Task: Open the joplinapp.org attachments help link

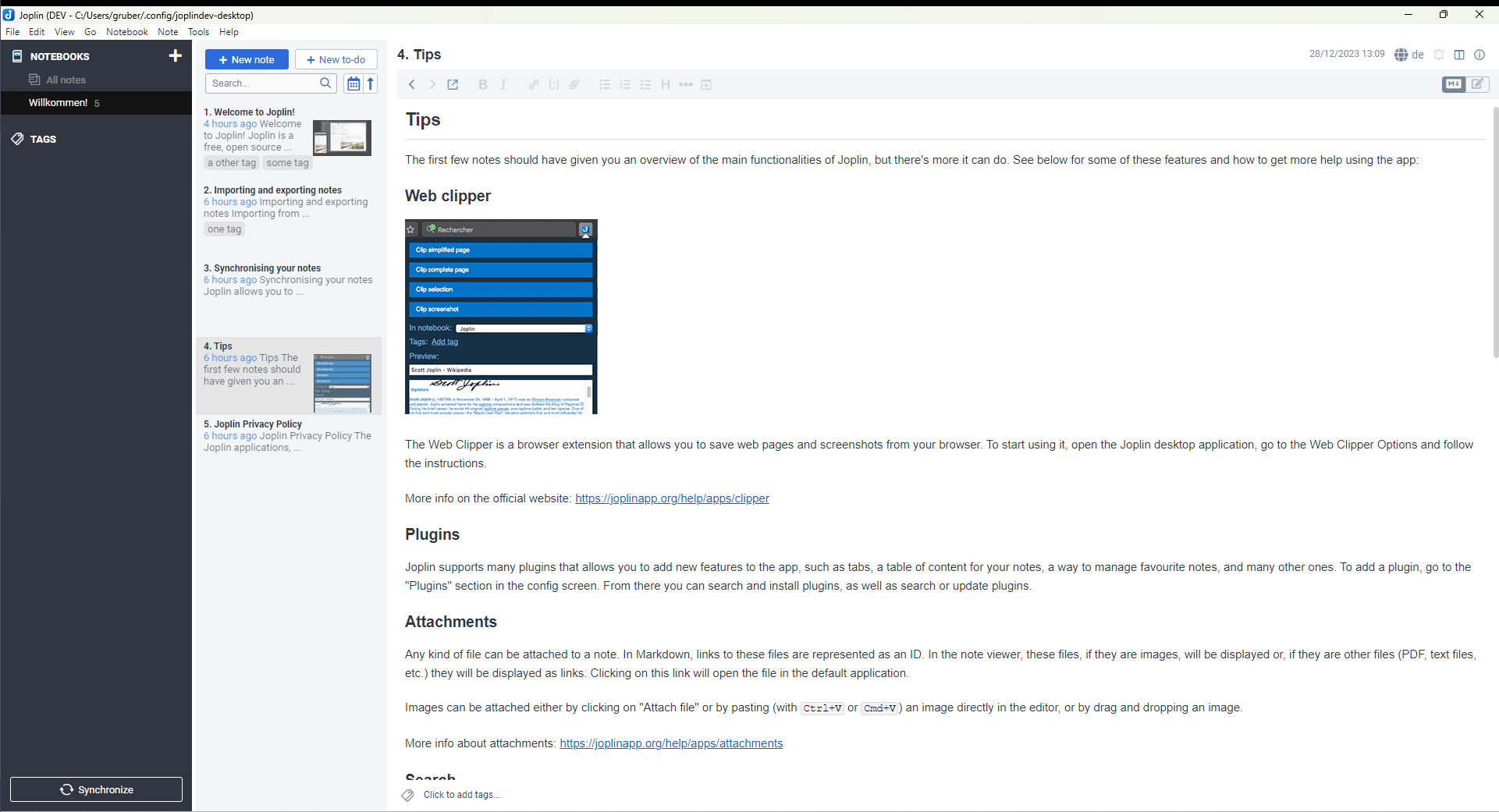Action: (671, 743)
